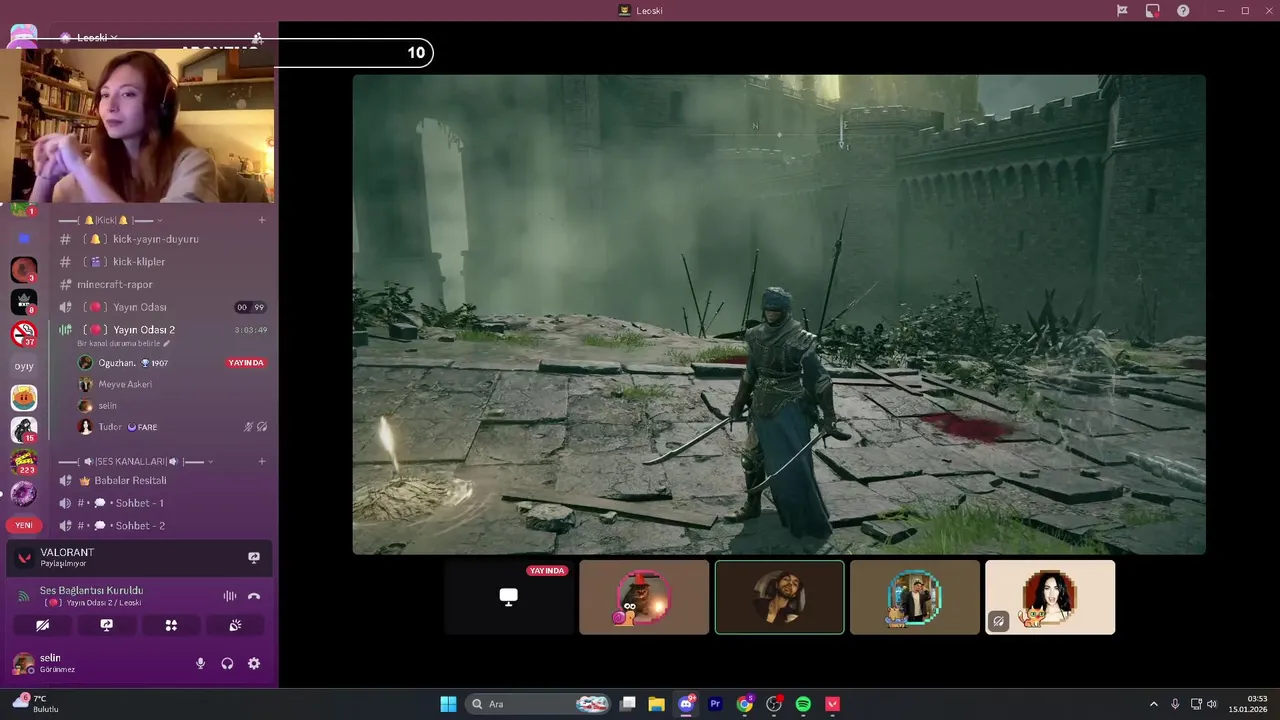
Task: Click the connection signal strength icon
Action: tap(24, 596)
